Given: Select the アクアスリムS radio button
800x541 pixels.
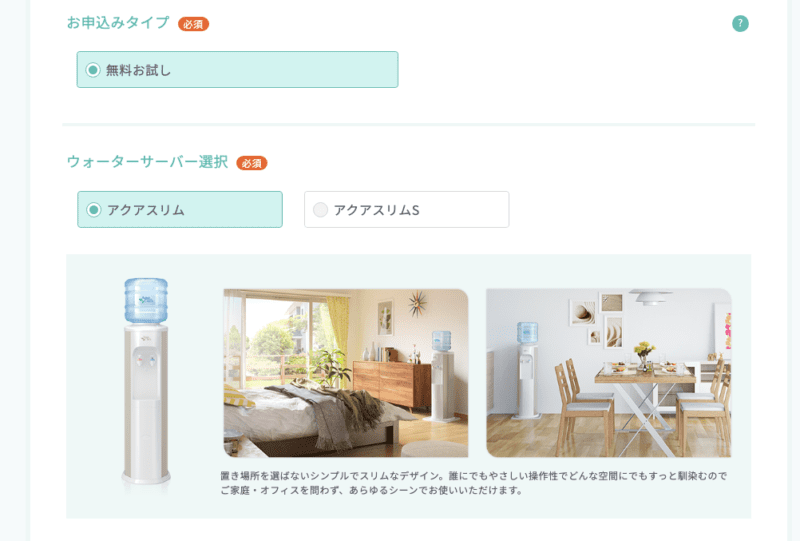Looking at the screenshot, I should [320, 210].
